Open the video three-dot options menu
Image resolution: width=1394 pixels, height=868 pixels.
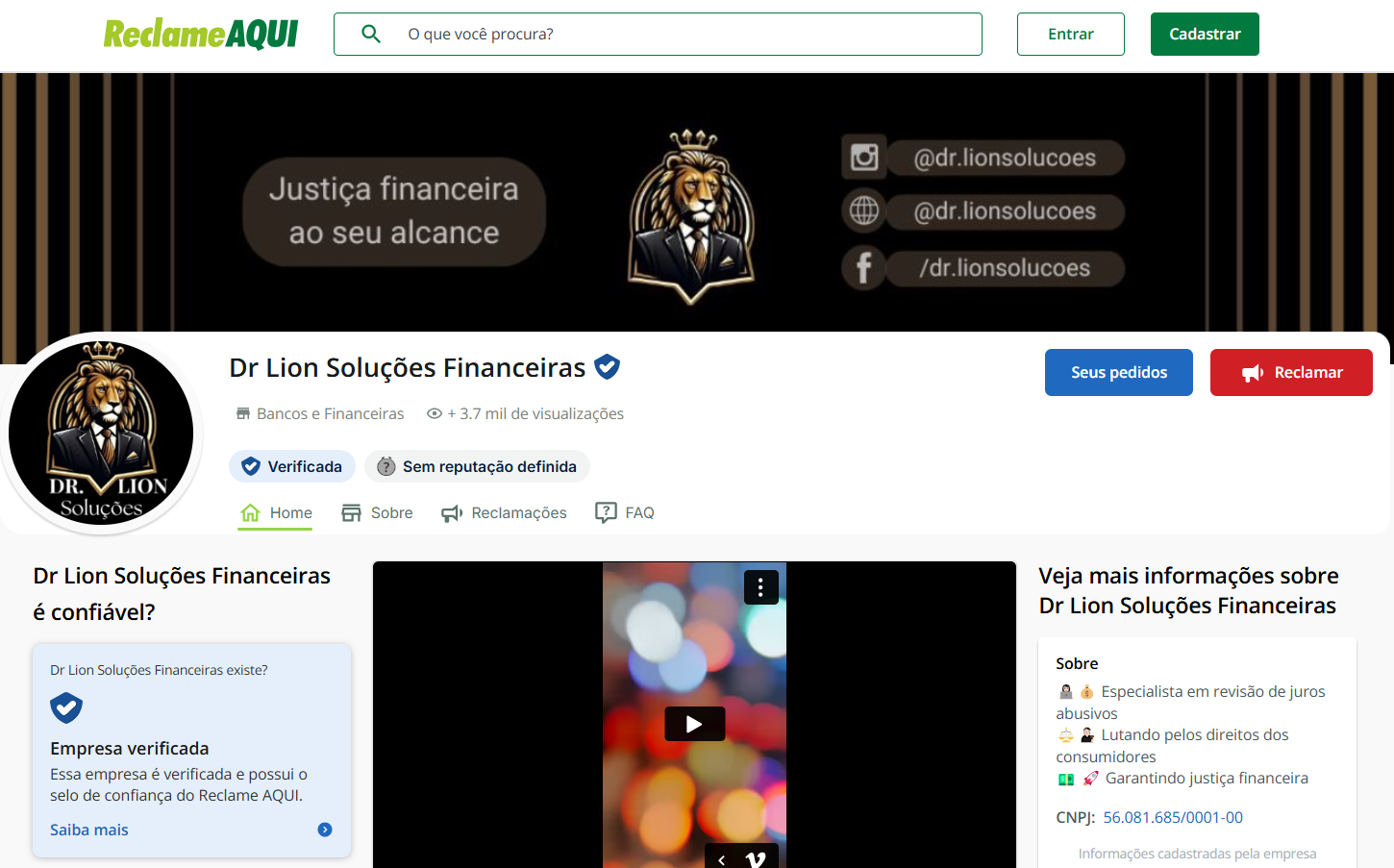[760, 587]
